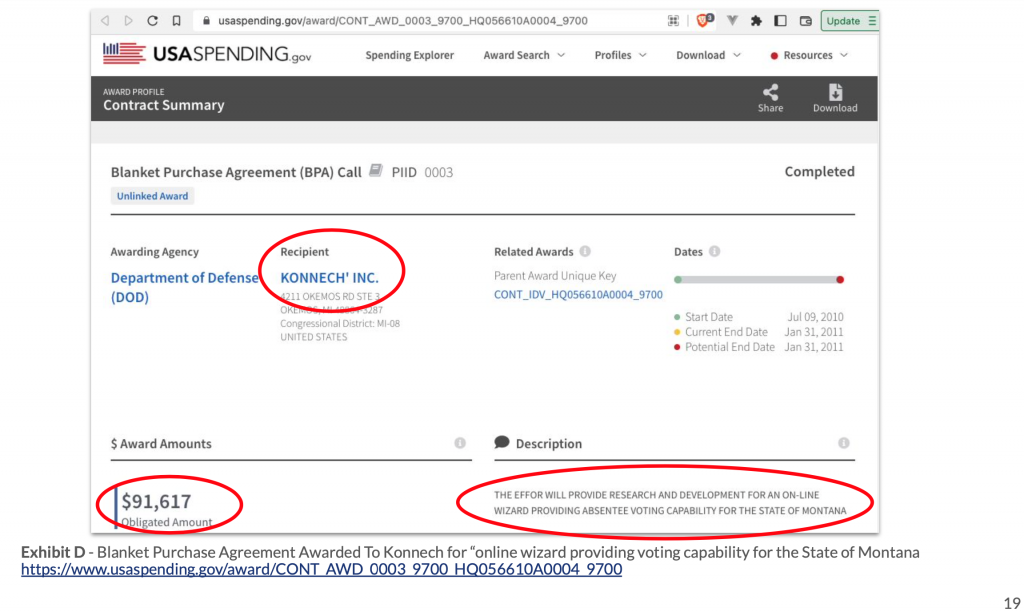The image size is (1024, 612).
Task: Click the Share icon in Contract Summary bar
Action: tap(771, 98)
